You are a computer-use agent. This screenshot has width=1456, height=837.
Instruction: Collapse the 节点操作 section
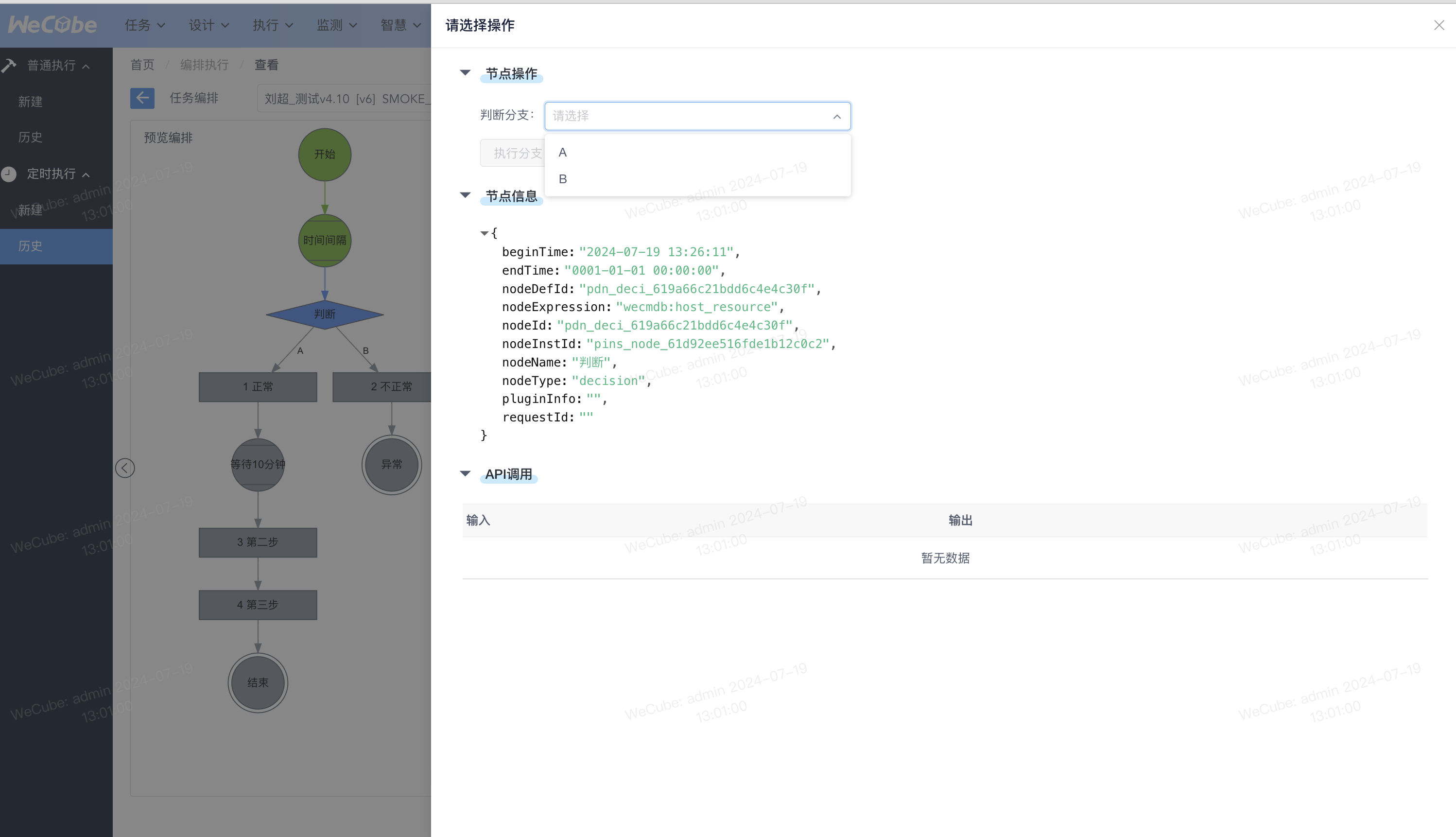point(466,73)
